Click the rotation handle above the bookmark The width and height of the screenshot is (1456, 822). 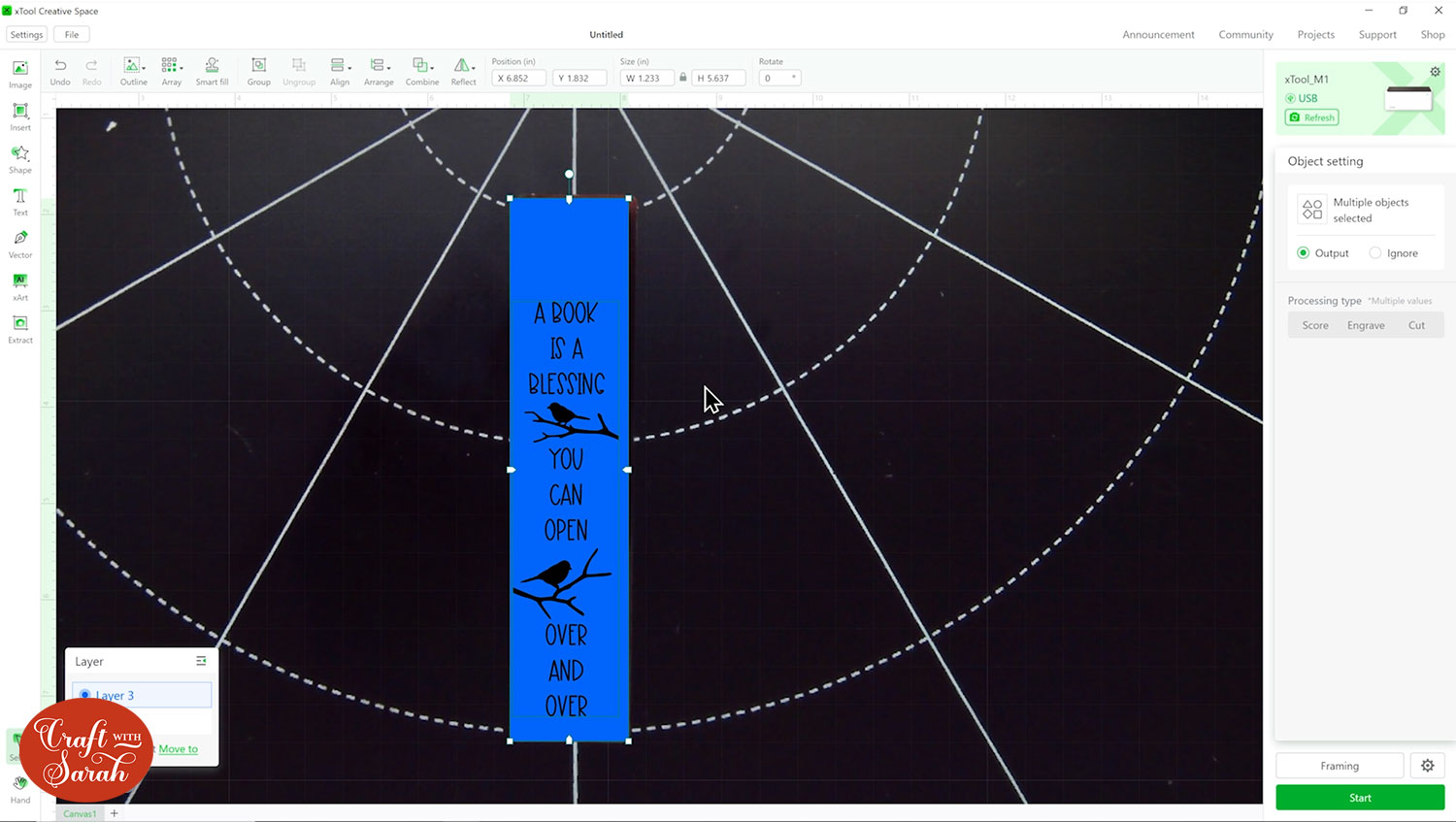(x=569, y=174)
